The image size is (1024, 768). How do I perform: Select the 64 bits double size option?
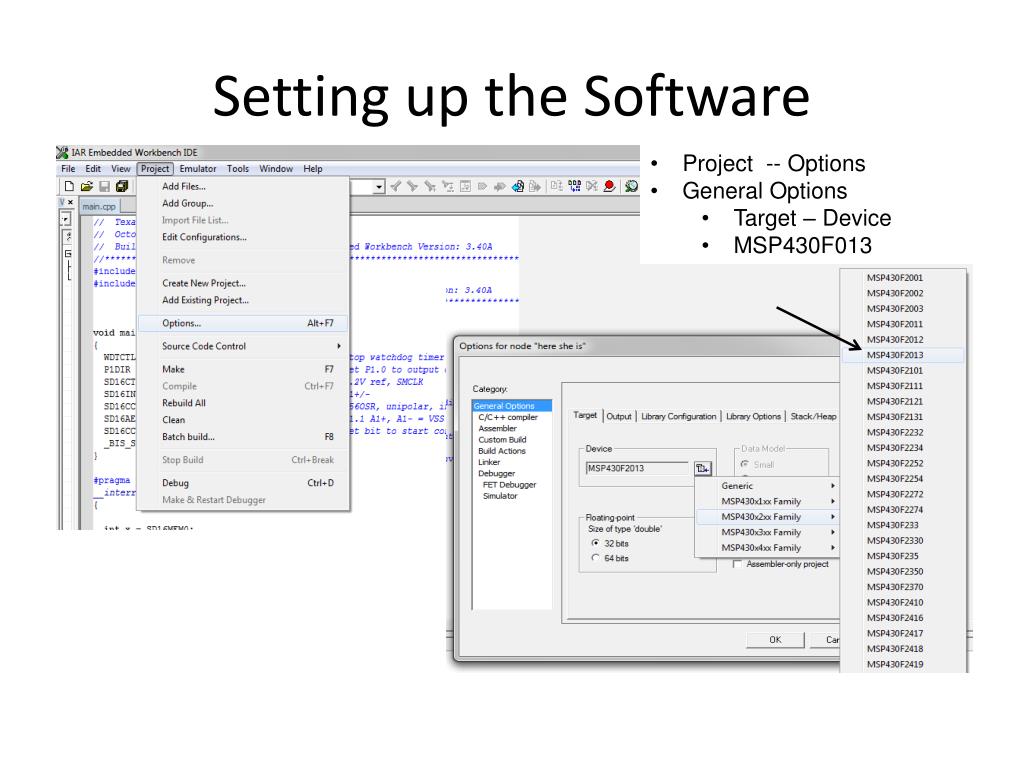(609, 558)
